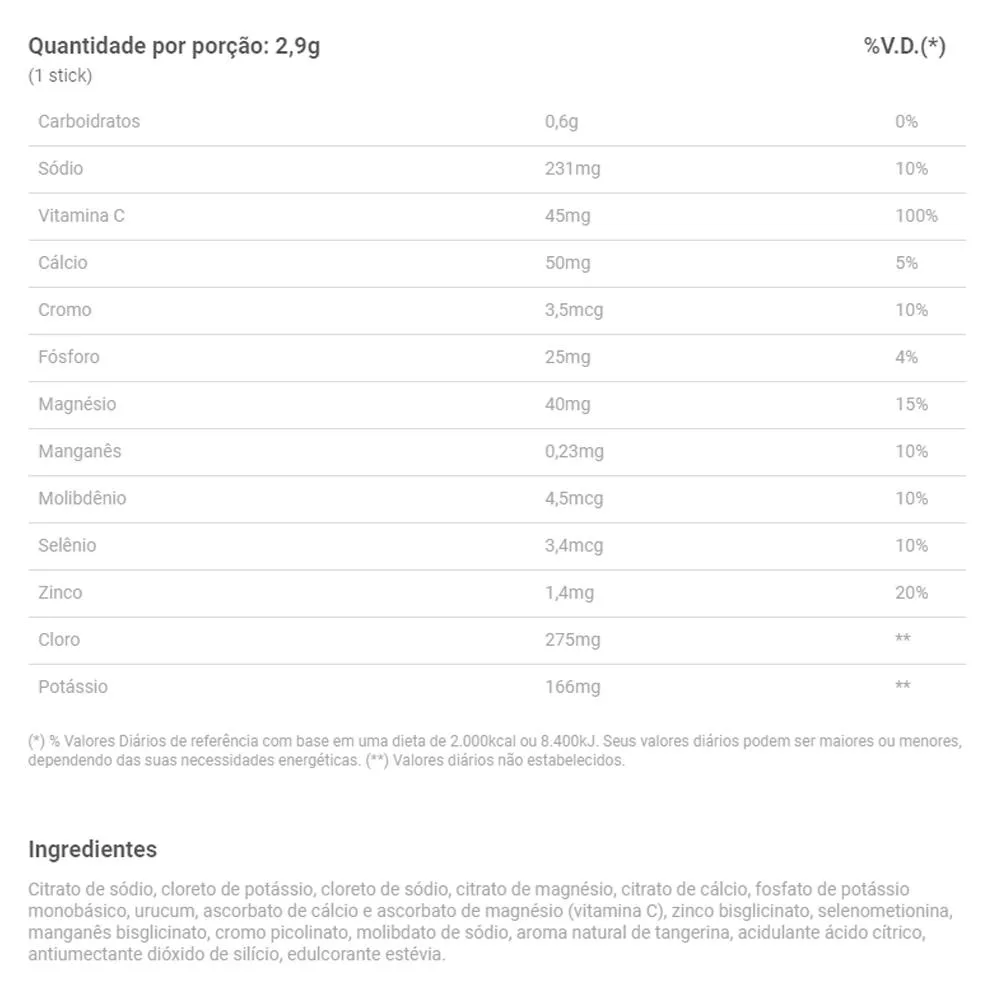This screenshot has height=1000, width=1000.
Task: Click the Potássio row label
Action: point(73,687)
